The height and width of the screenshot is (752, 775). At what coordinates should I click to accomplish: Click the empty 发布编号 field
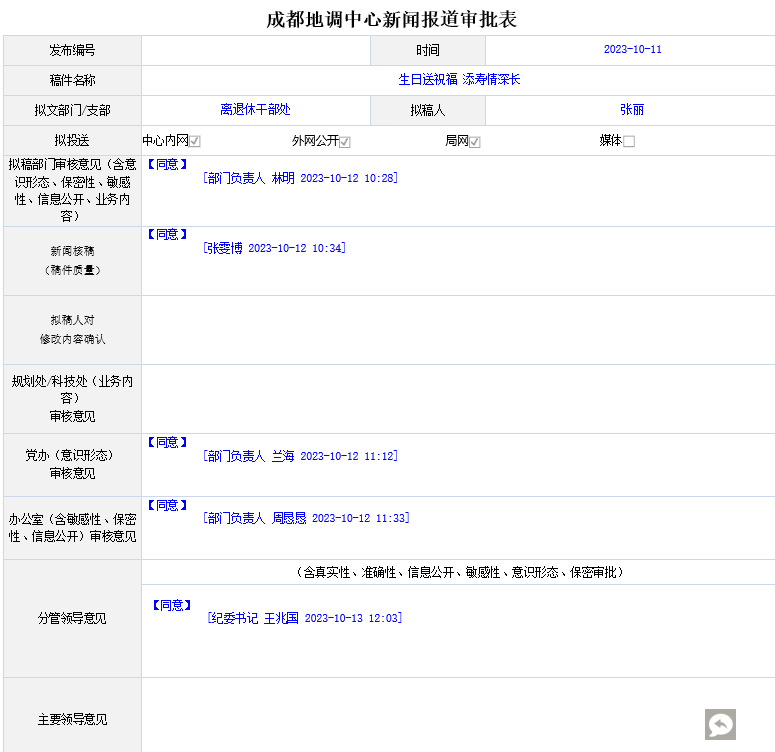(255, 51)
